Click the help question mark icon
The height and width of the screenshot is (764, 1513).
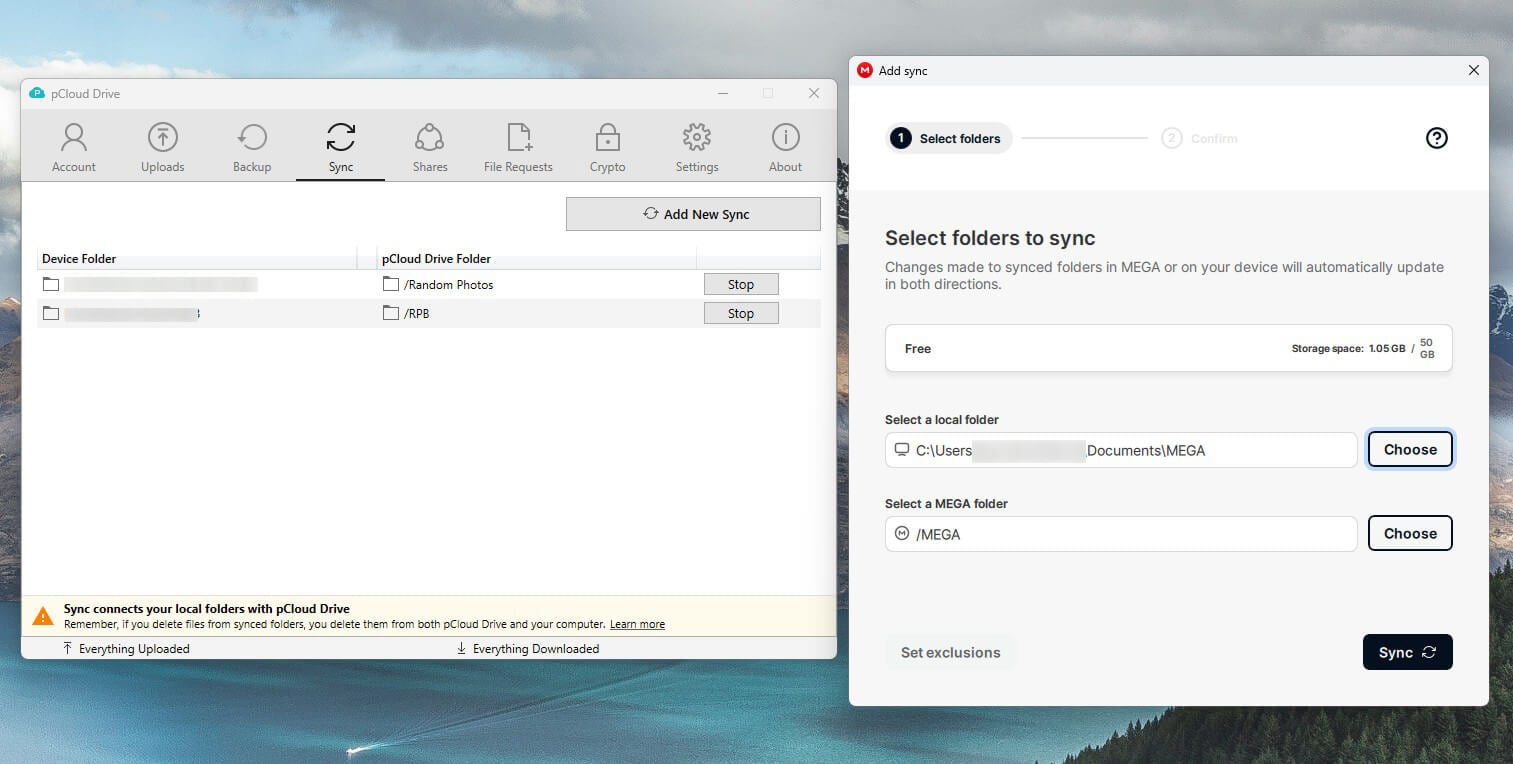[x=1436, y=138]
